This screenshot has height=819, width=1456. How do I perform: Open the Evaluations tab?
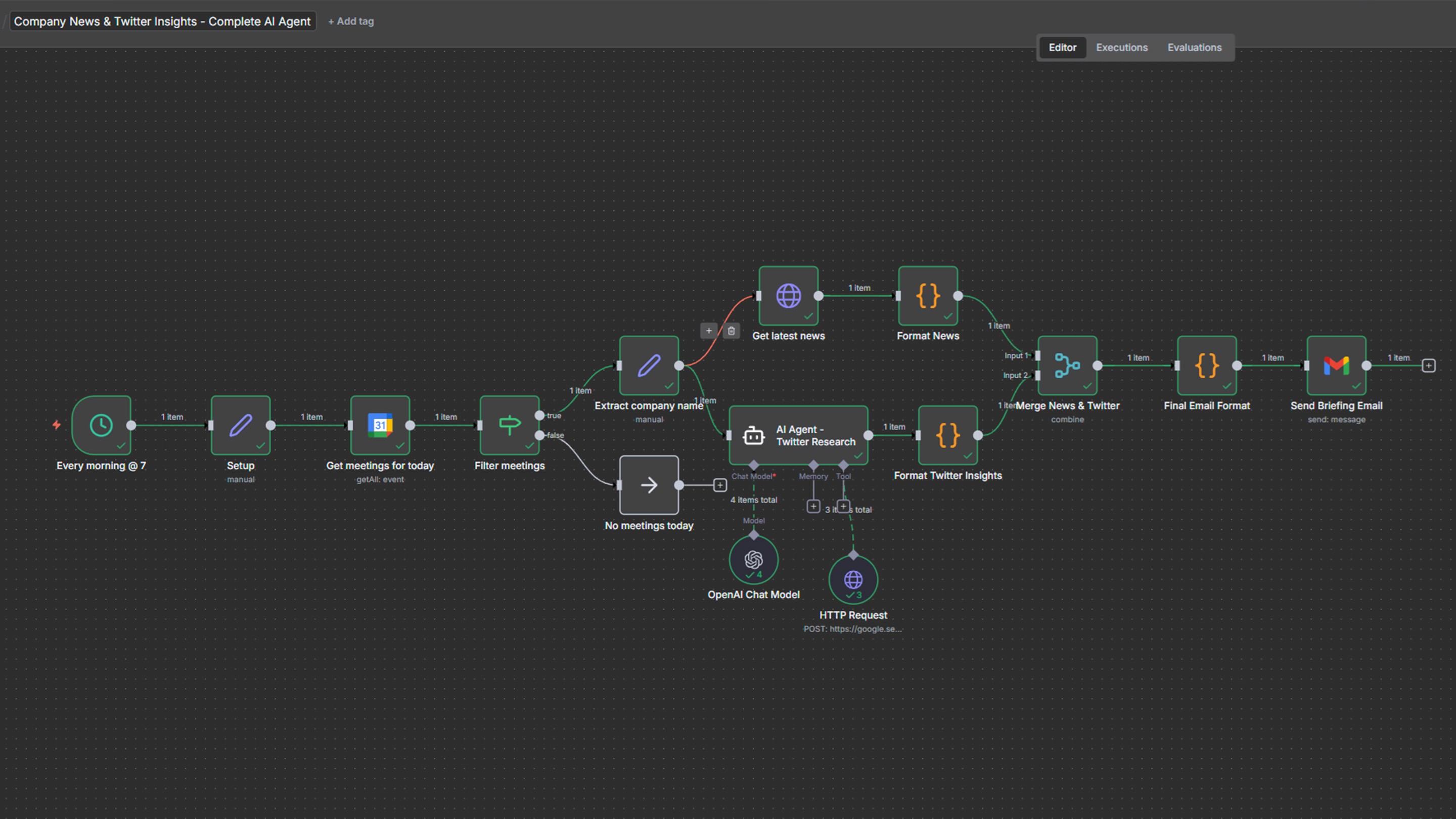(1194, 48)
